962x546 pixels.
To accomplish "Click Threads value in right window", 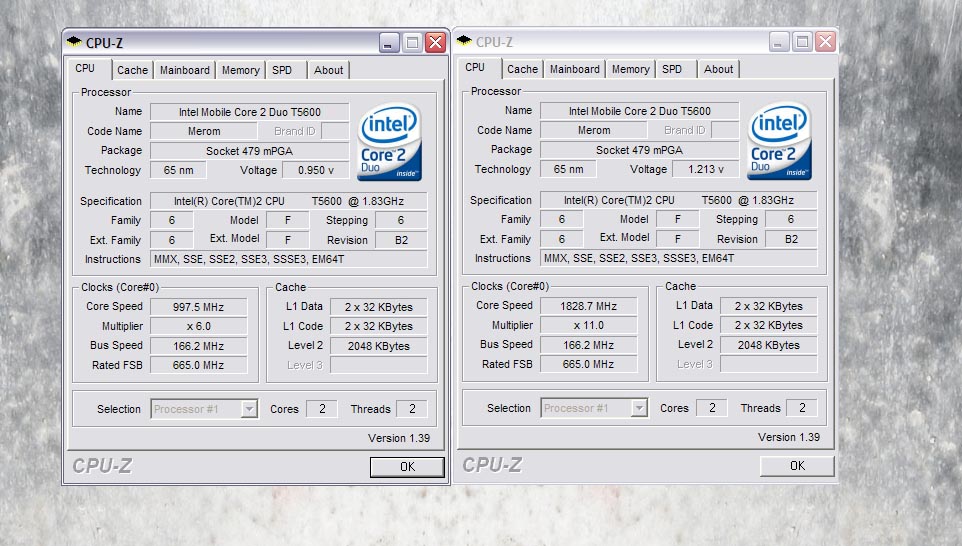I will click(x=802, y=407).
